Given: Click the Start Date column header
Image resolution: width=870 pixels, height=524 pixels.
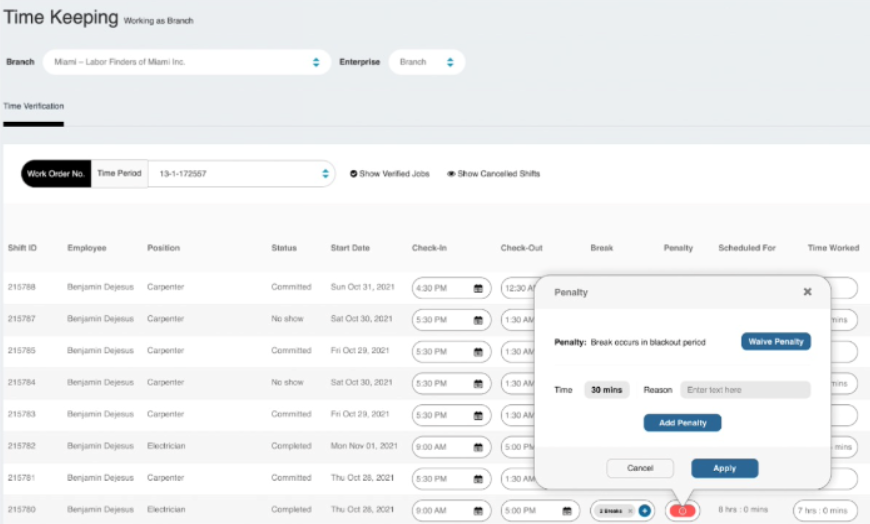Looking at the screenshot, I should click(350, 248).
